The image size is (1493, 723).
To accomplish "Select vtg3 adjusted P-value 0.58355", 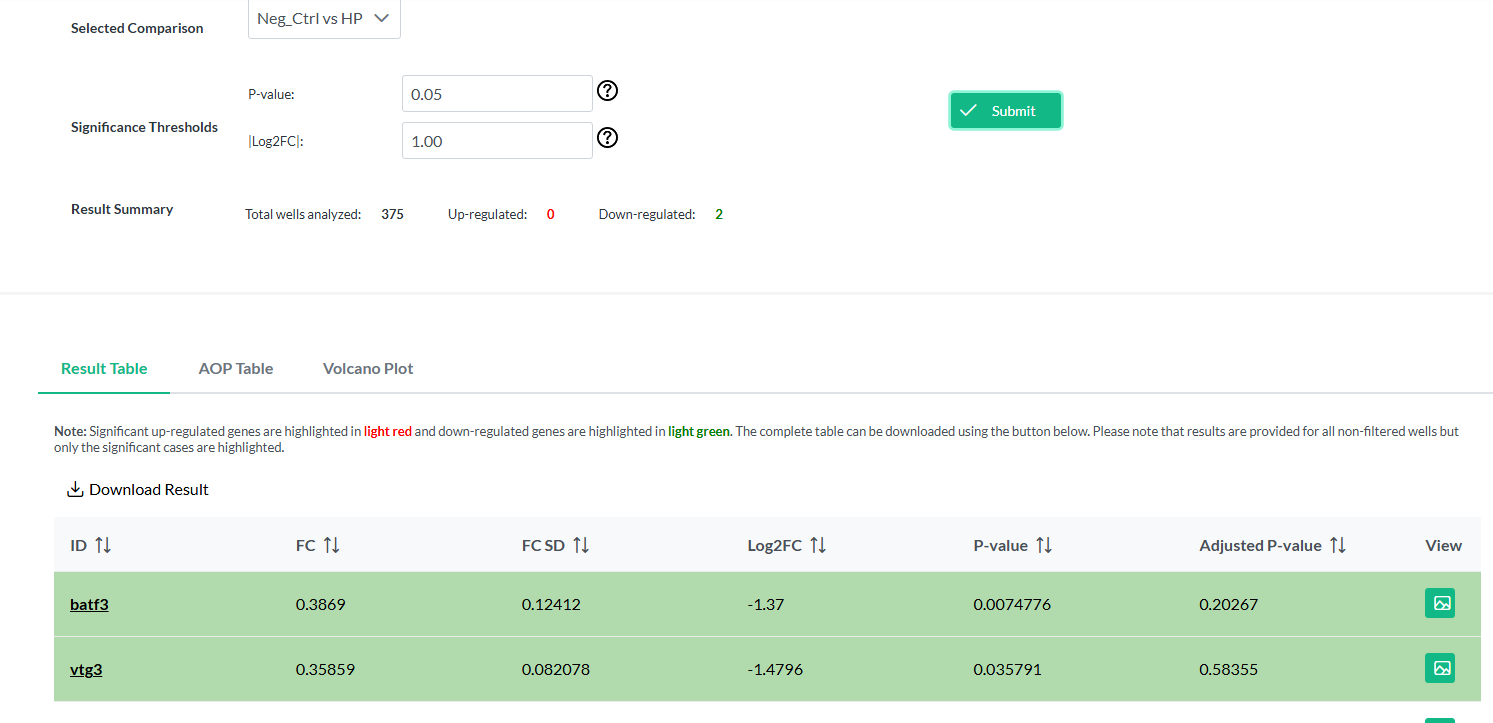I will coord(1229,669).
